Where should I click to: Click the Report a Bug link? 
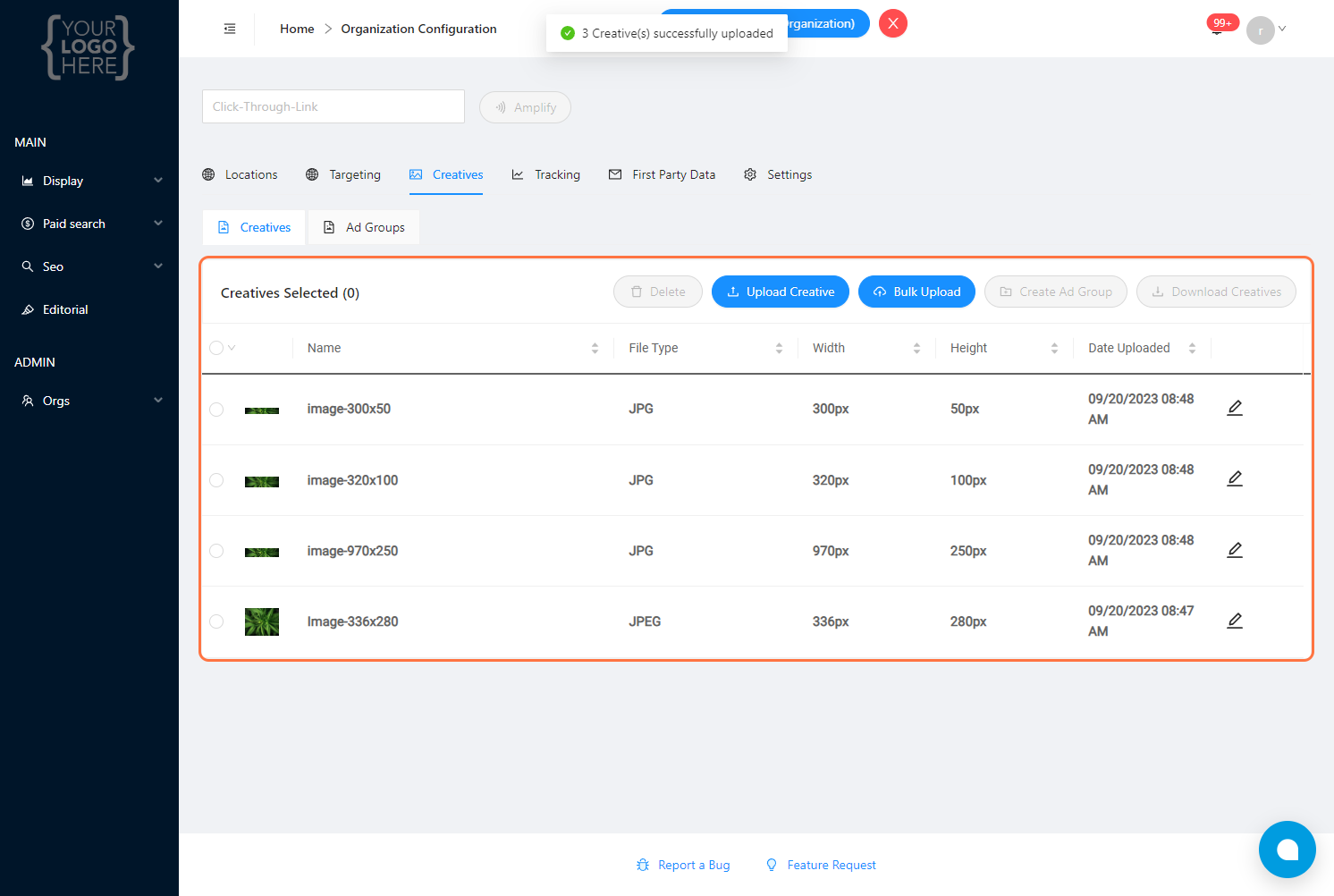click(x=683, y=865)
